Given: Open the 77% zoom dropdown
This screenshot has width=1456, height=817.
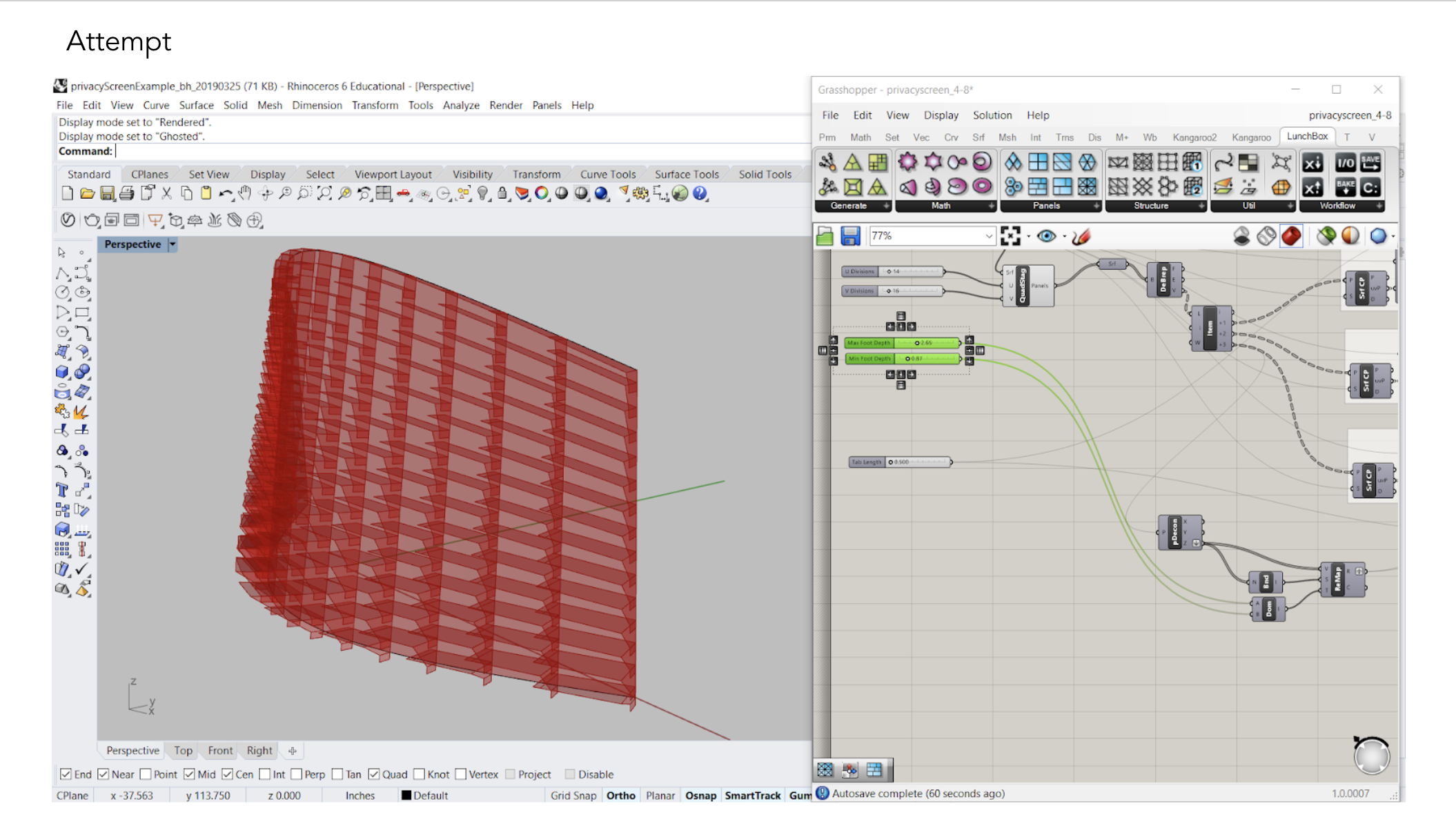Looking at the screenshot, I should point(988,237).
